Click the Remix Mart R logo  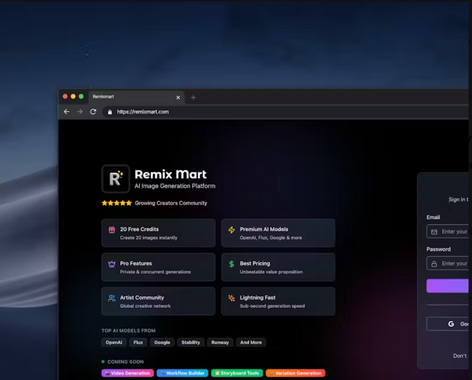(116, 179)
